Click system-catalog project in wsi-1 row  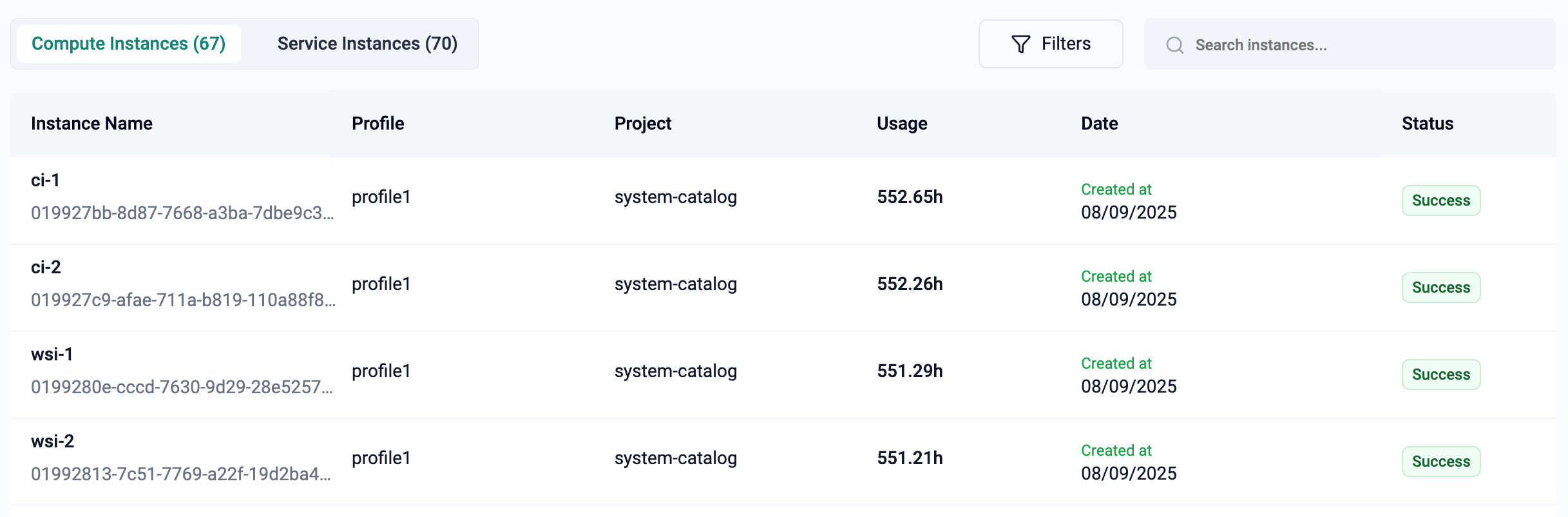tap(675, 371)
